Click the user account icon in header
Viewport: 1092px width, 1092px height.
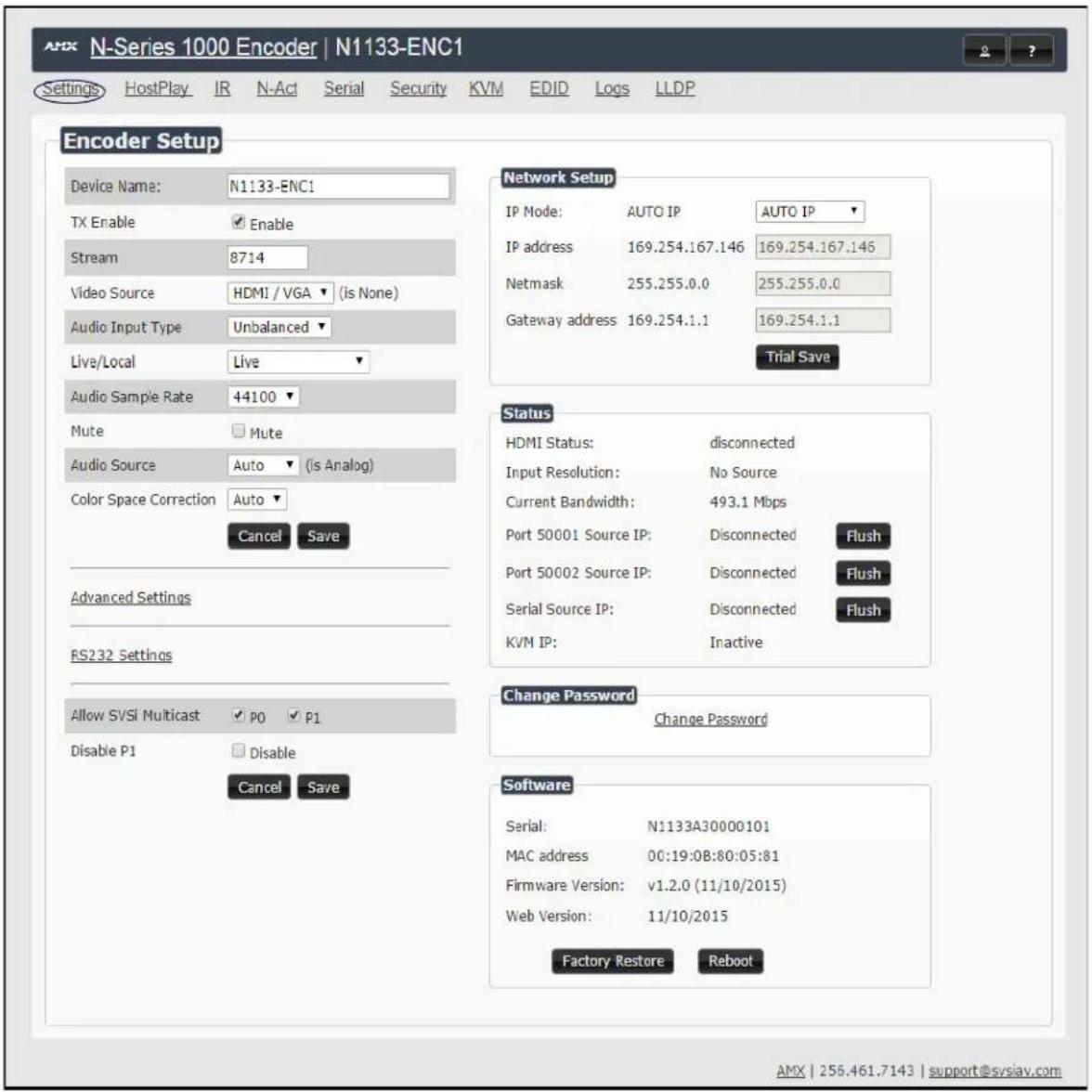[x=984, y=51]
